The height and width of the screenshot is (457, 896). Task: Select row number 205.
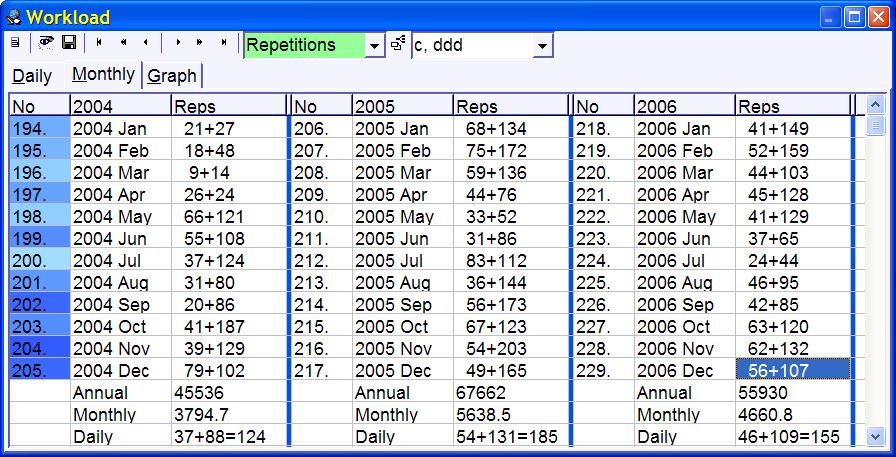pyautogui.click(x=39, y=370)
